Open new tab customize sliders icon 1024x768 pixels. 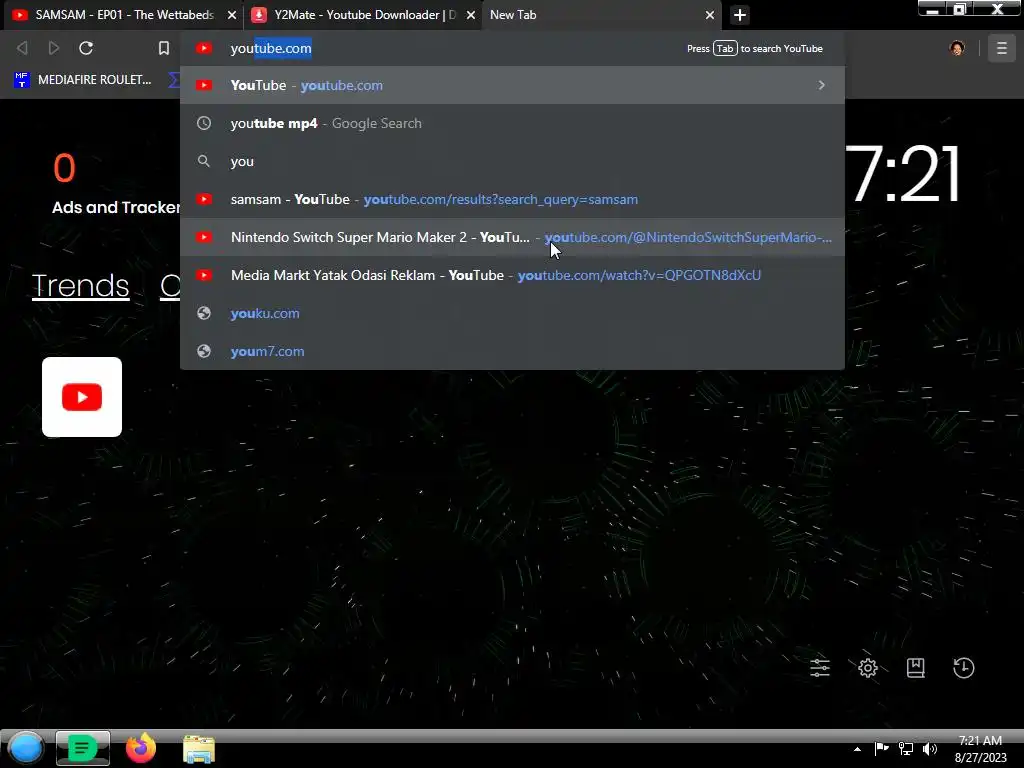click(820, 667)
